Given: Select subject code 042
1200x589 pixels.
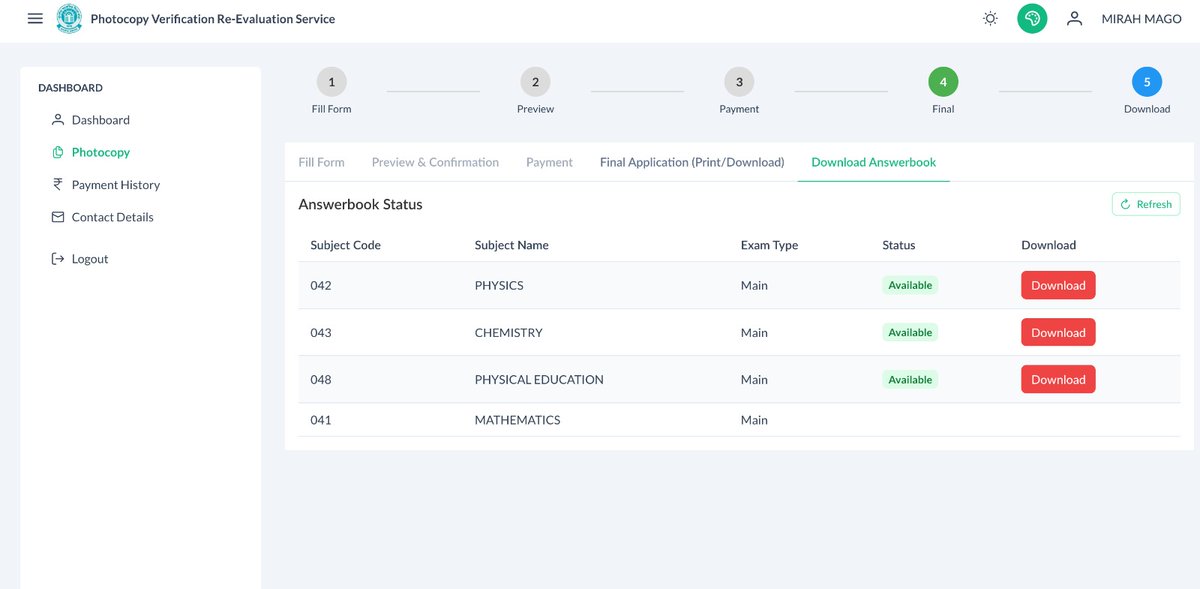Looking at the screenshot, I should [x=320, y=285].
